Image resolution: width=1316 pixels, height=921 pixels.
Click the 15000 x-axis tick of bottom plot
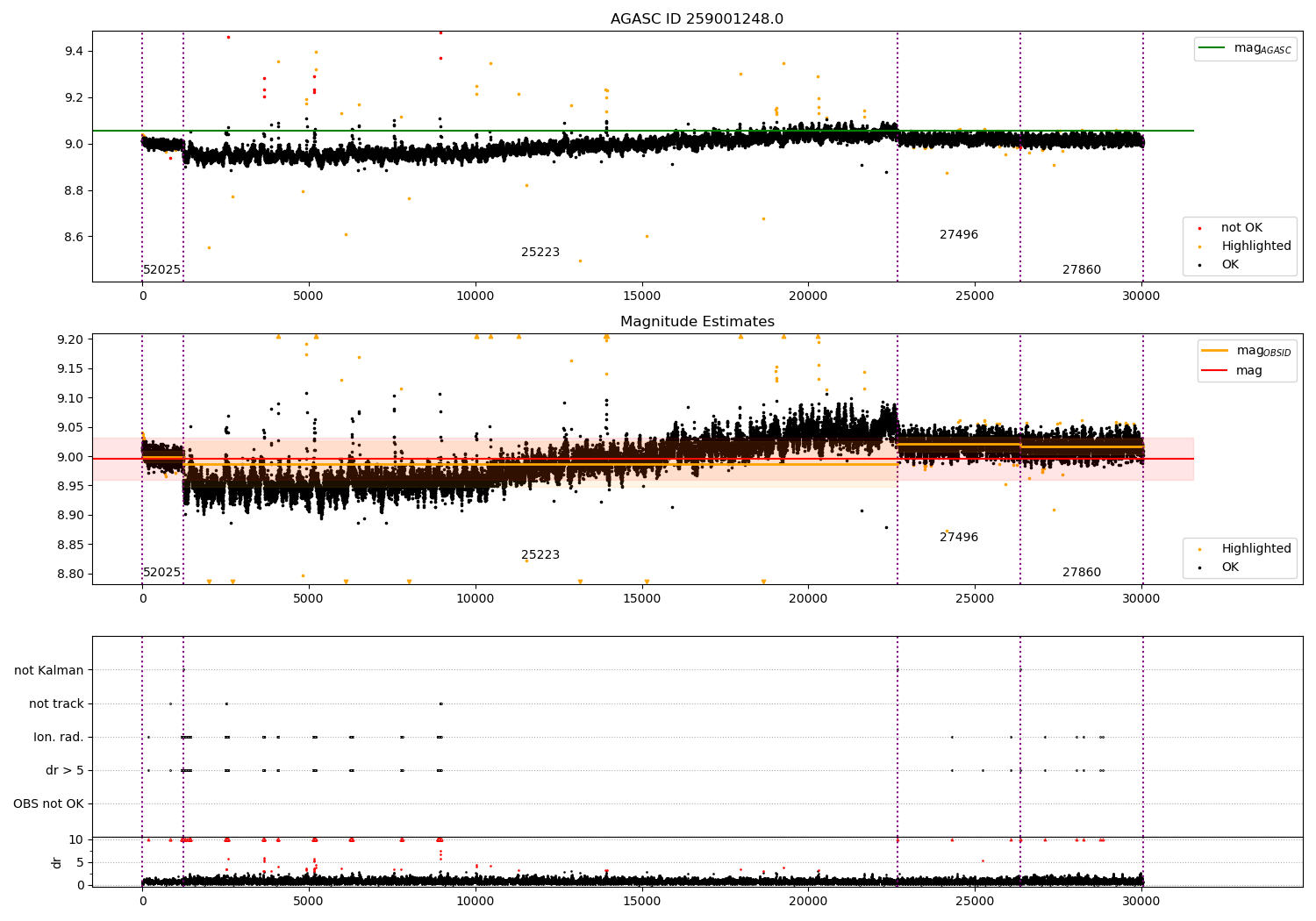coord(641,902)
